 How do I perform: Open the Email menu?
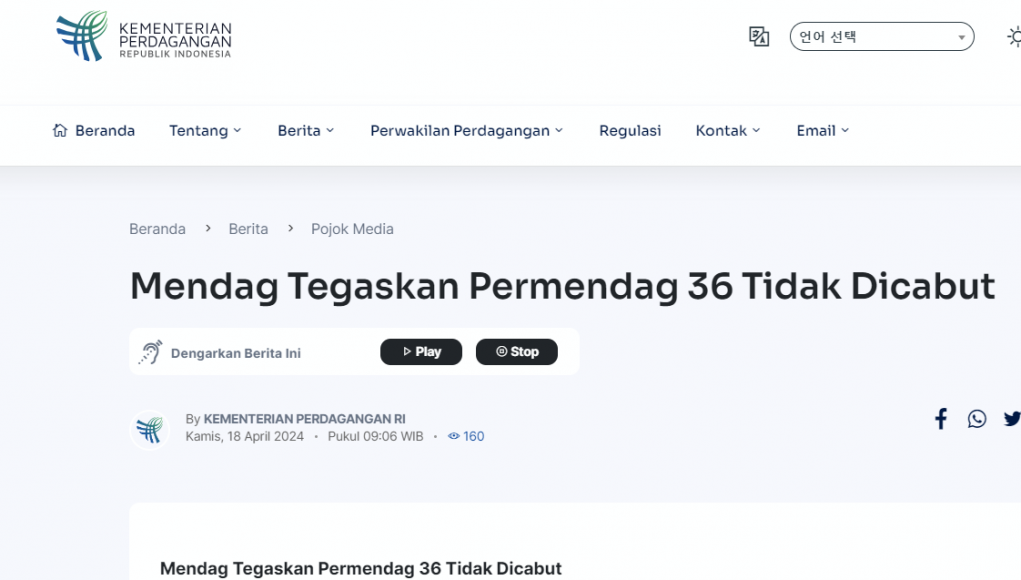tap(822, 131)
